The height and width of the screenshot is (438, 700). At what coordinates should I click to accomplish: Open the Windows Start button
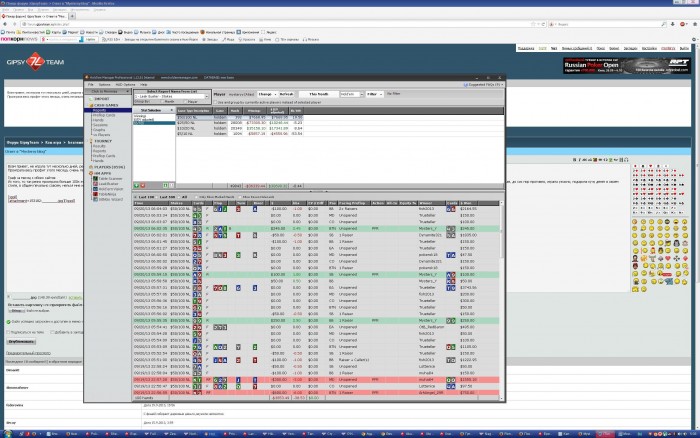tap(8, 434)
